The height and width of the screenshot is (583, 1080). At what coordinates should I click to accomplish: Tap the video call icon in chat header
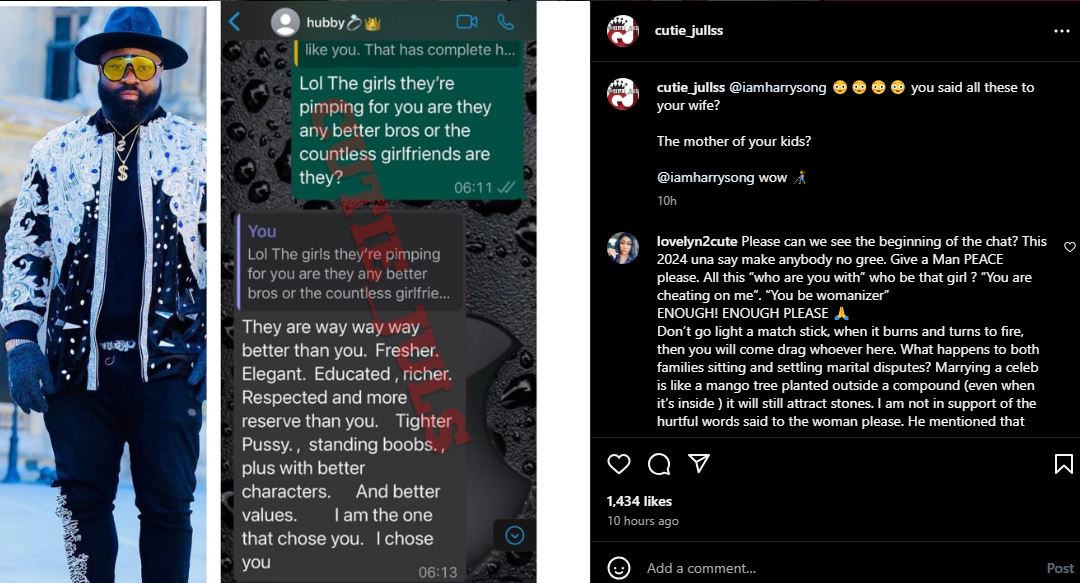(x=467, y=22)
